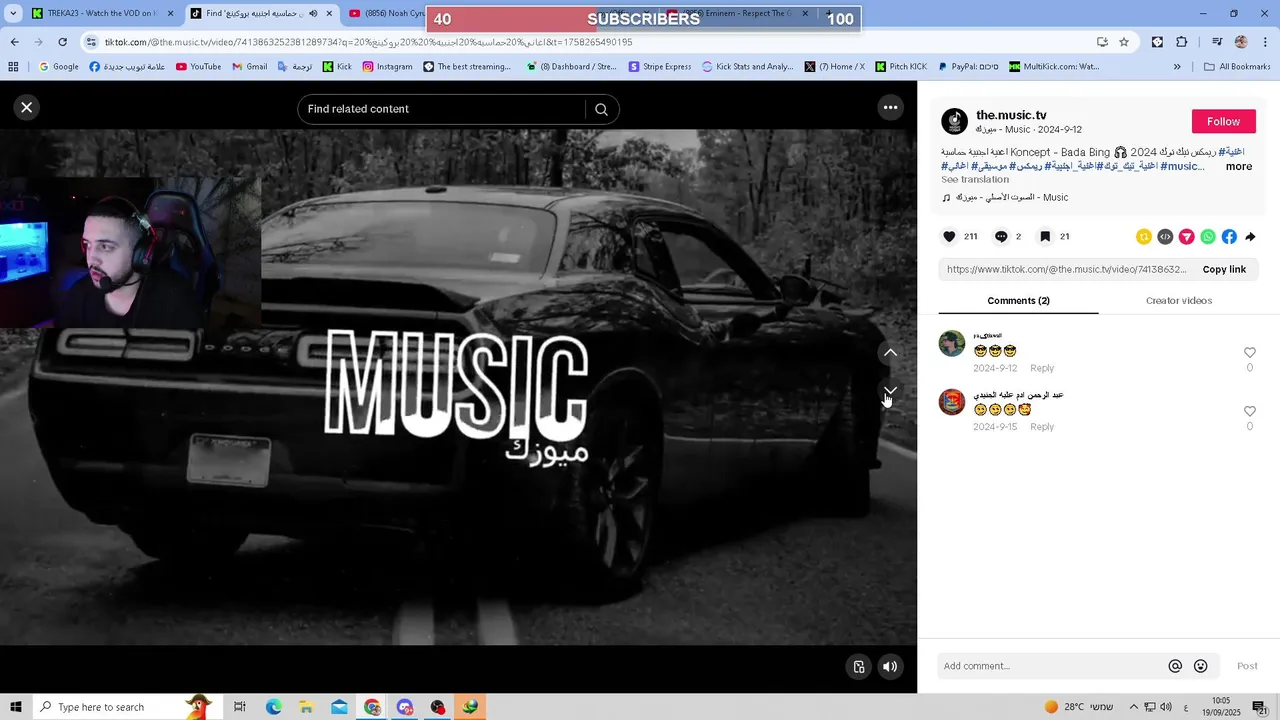Open the Windows Start menu
The width and height of the screenshot is (1280, 720).
pos(15,707)
